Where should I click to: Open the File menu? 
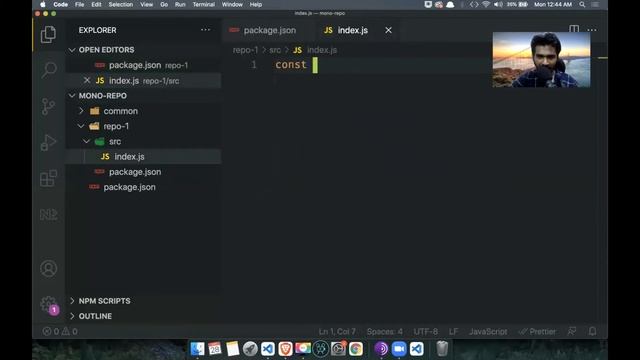(x=79, y=4)
